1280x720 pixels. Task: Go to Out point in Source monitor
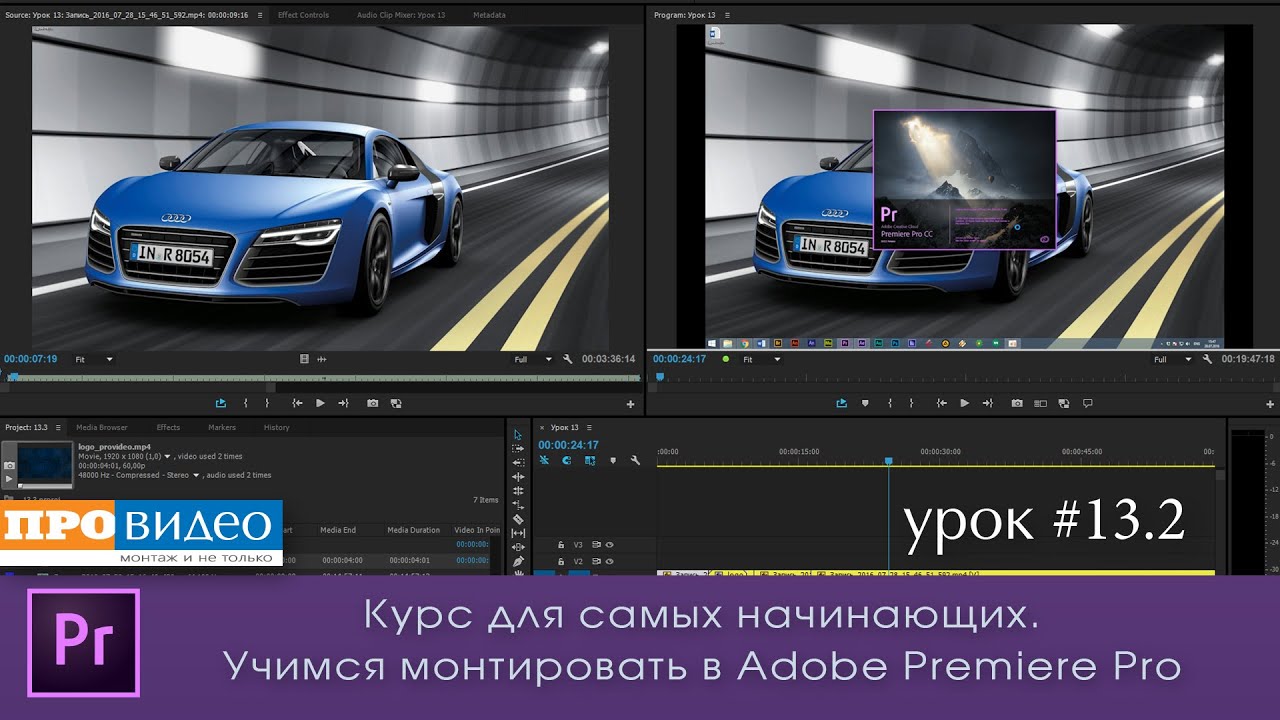coord(343,403)
